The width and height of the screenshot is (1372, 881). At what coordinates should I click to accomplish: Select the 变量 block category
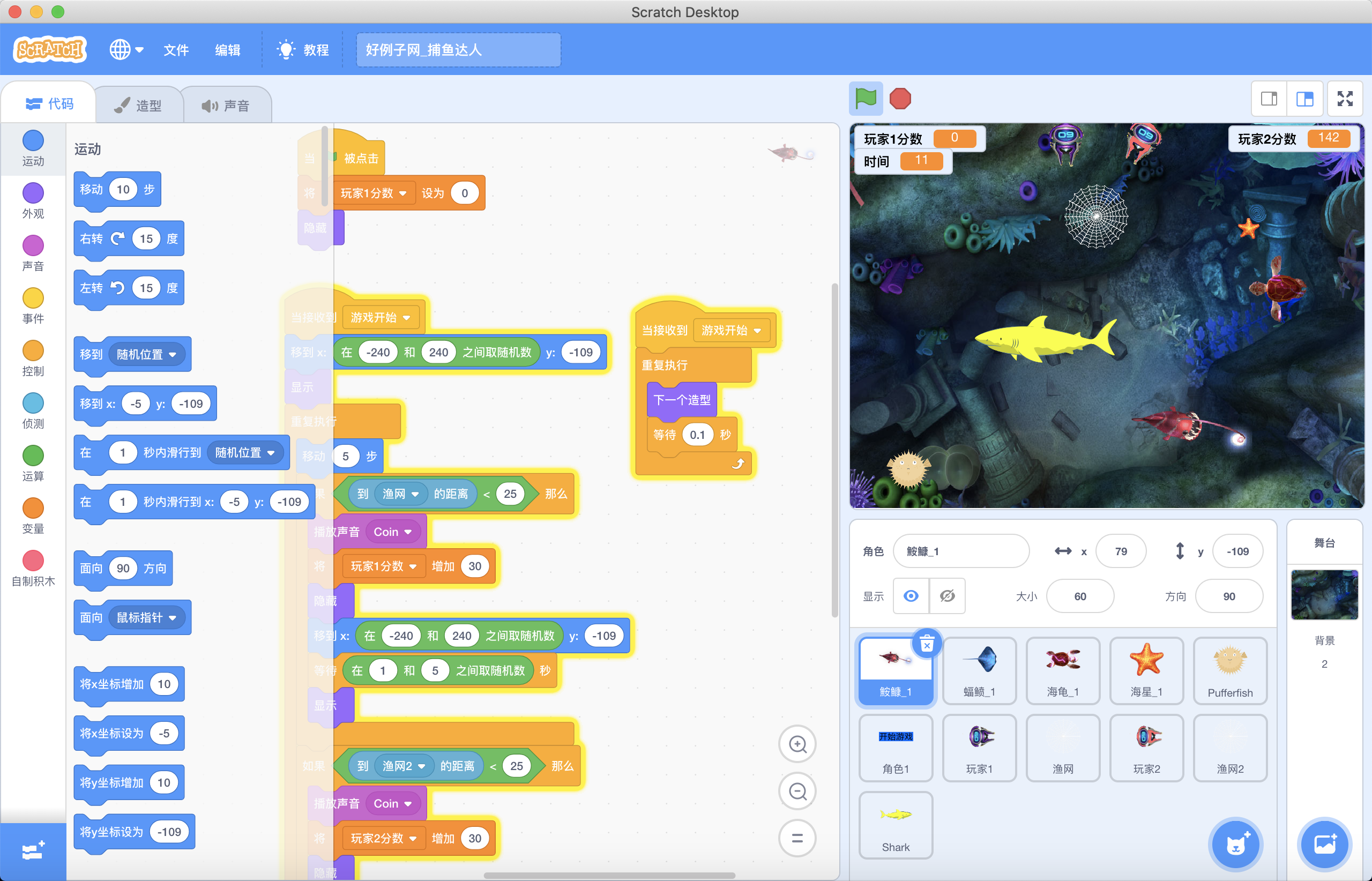[33, 517]
